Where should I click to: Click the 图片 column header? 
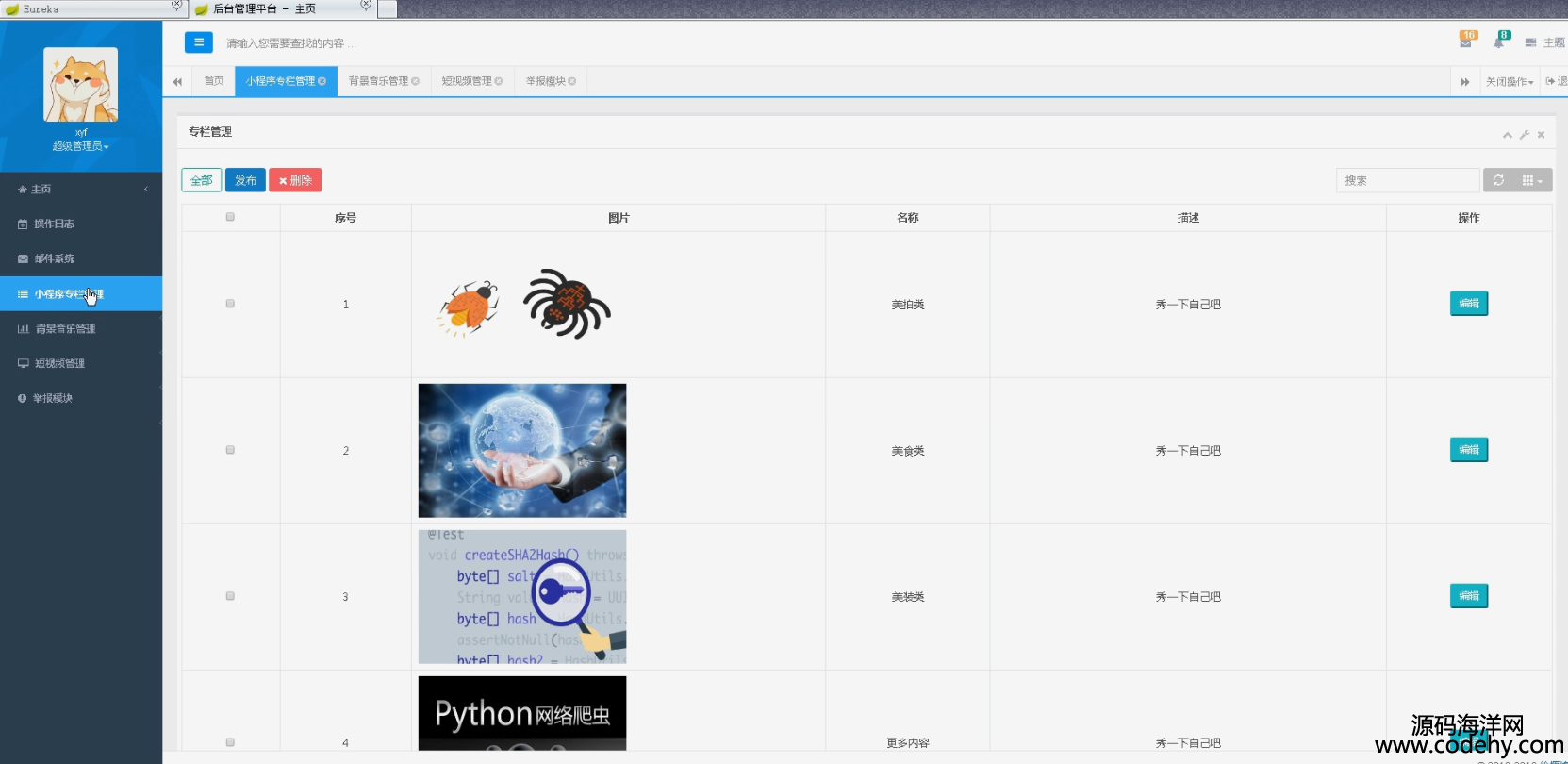pos(619,218)
